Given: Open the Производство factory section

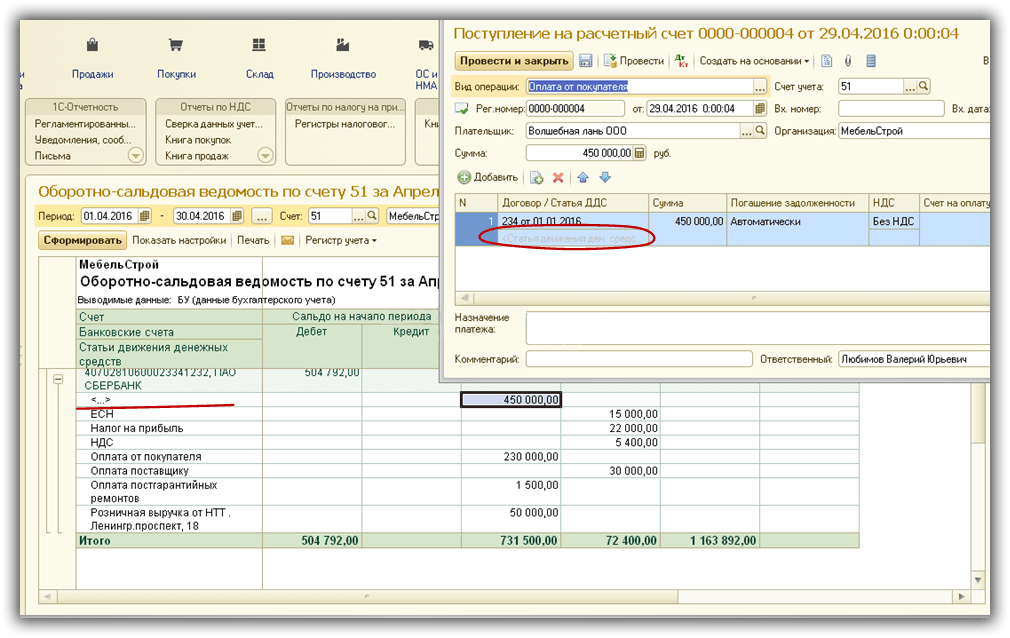Looking at the screenshot, I should [x=343, y=46].
